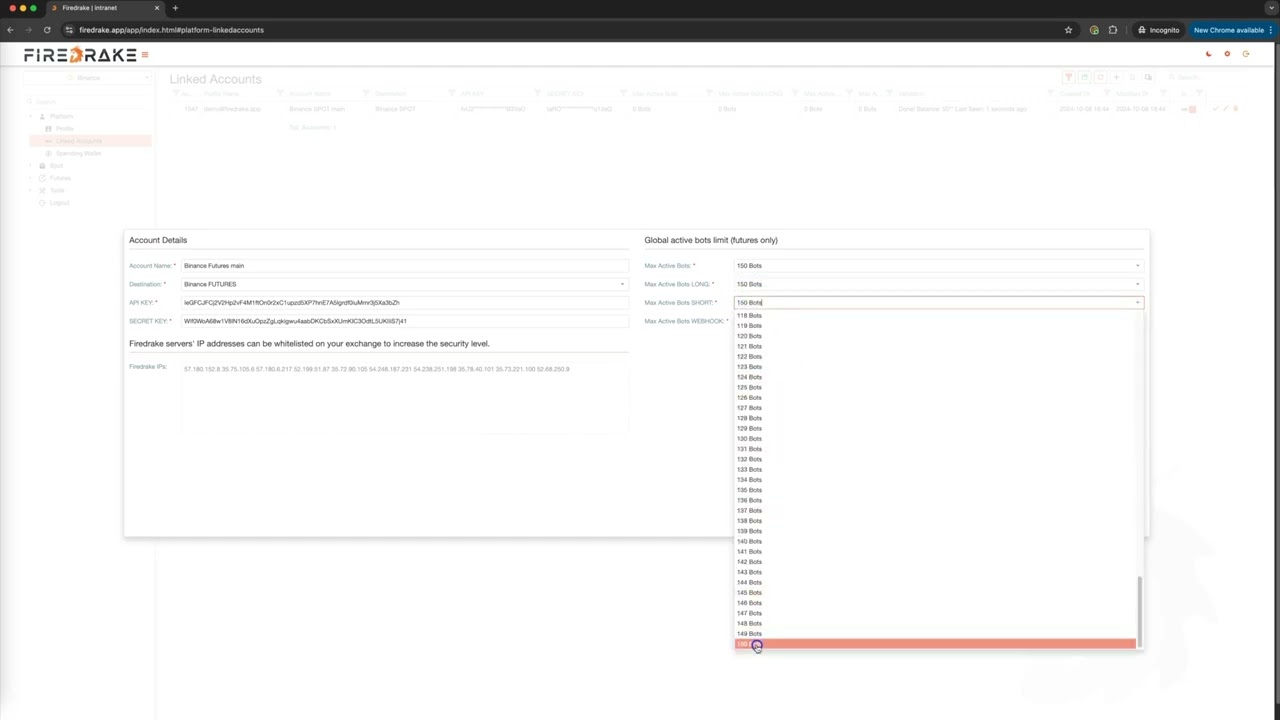Click Logout in sidebar
This screenshot has height=720, width=1280.
click(60, 203)
